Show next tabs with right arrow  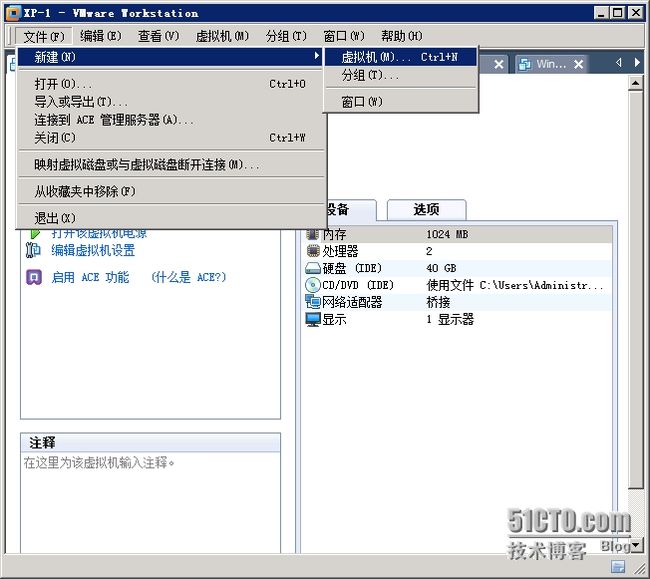pos(637,63)
